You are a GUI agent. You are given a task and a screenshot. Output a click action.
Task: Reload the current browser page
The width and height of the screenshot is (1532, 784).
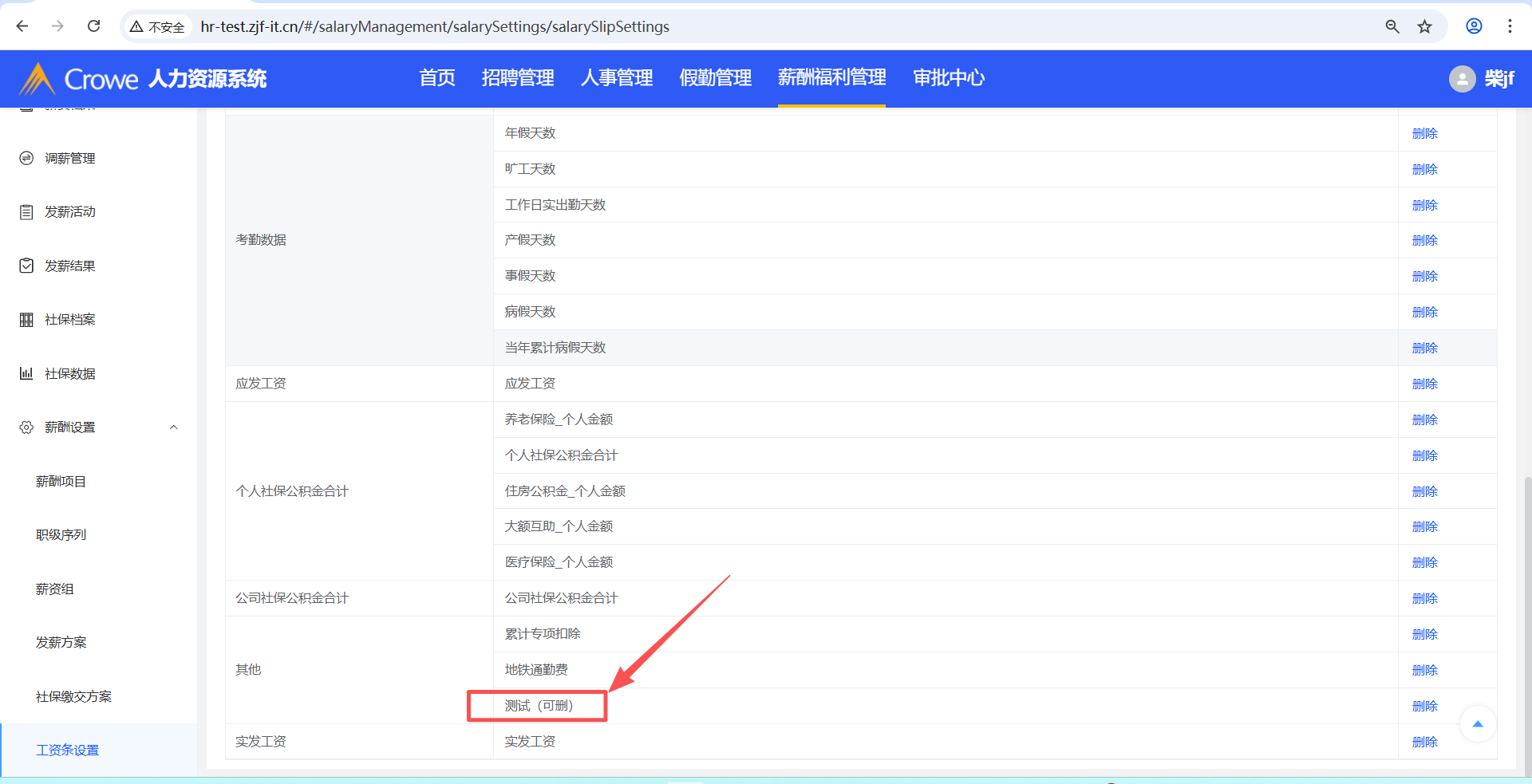tap(93, 26)
